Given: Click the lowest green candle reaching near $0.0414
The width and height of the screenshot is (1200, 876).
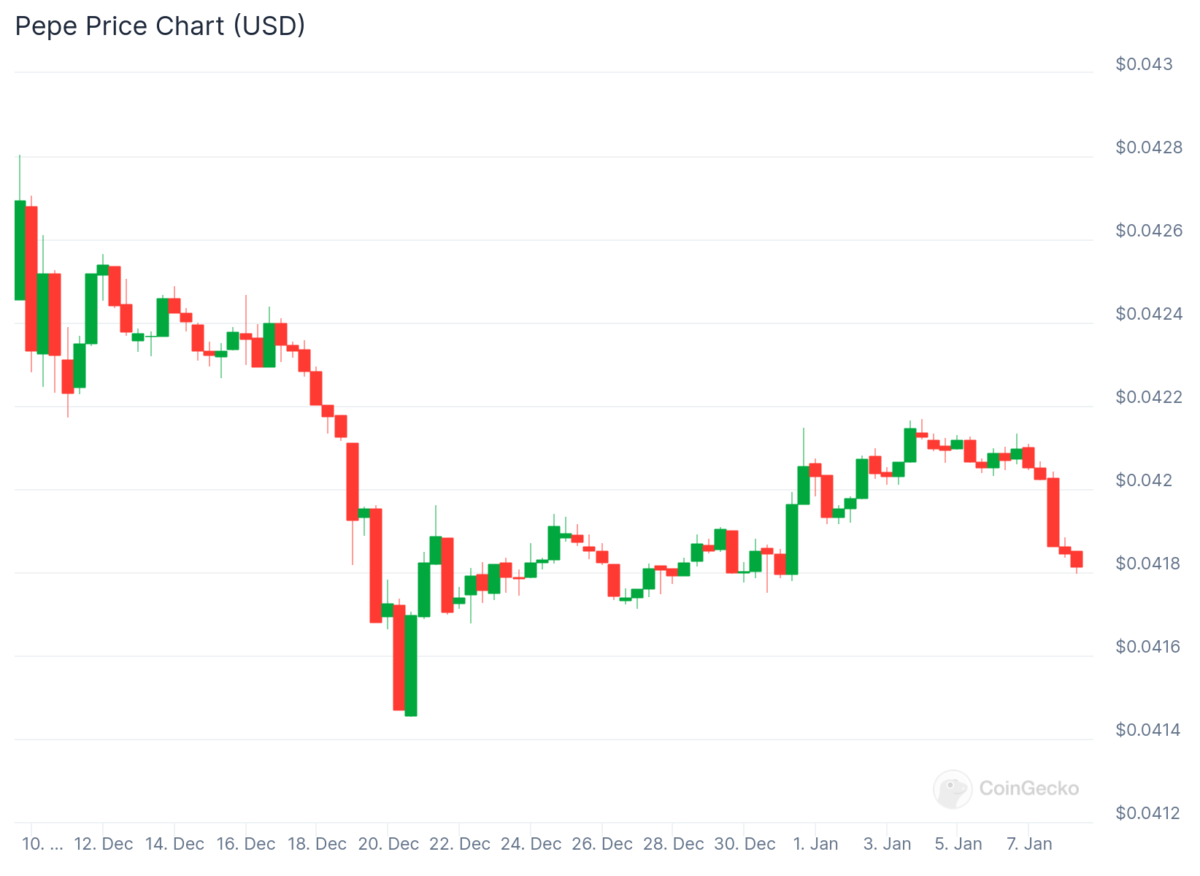Looking at the screenshot, I should tap(411, 665).
